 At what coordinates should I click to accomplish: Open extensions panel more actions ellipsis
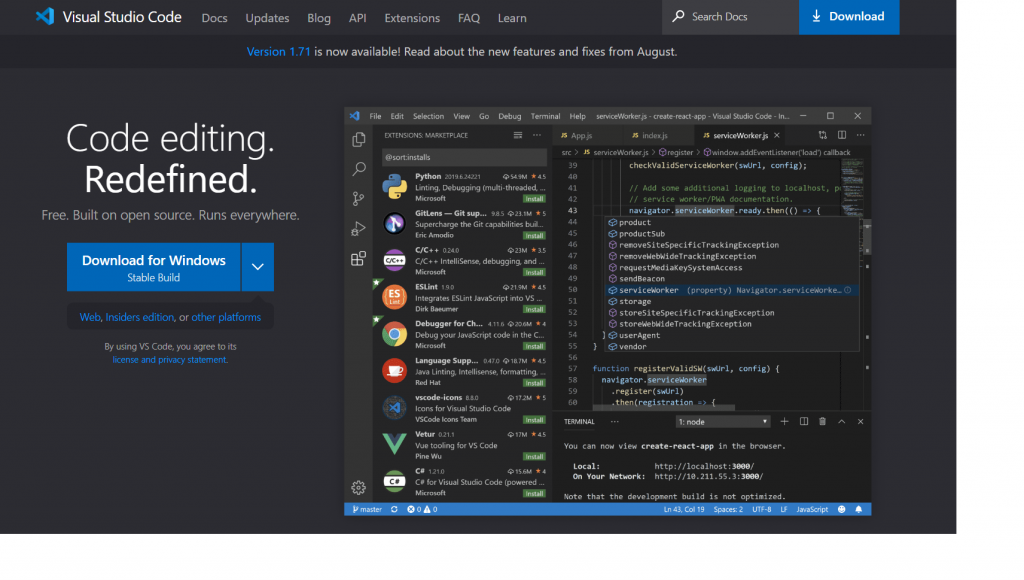(537, 135)
